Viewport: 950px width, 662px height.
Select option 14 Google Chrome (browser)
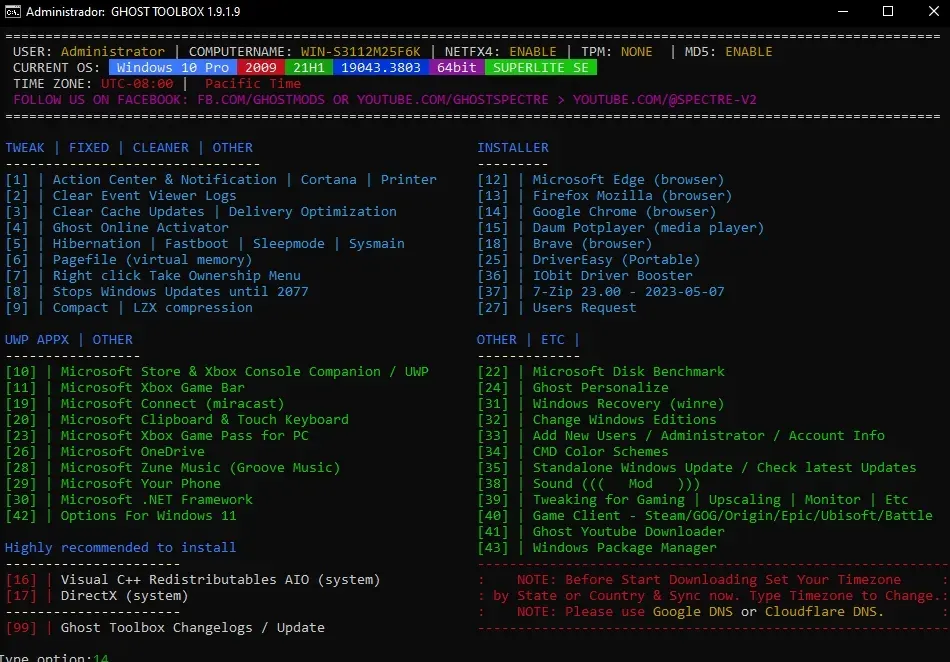pyautogui.click(x=596, y=211)
